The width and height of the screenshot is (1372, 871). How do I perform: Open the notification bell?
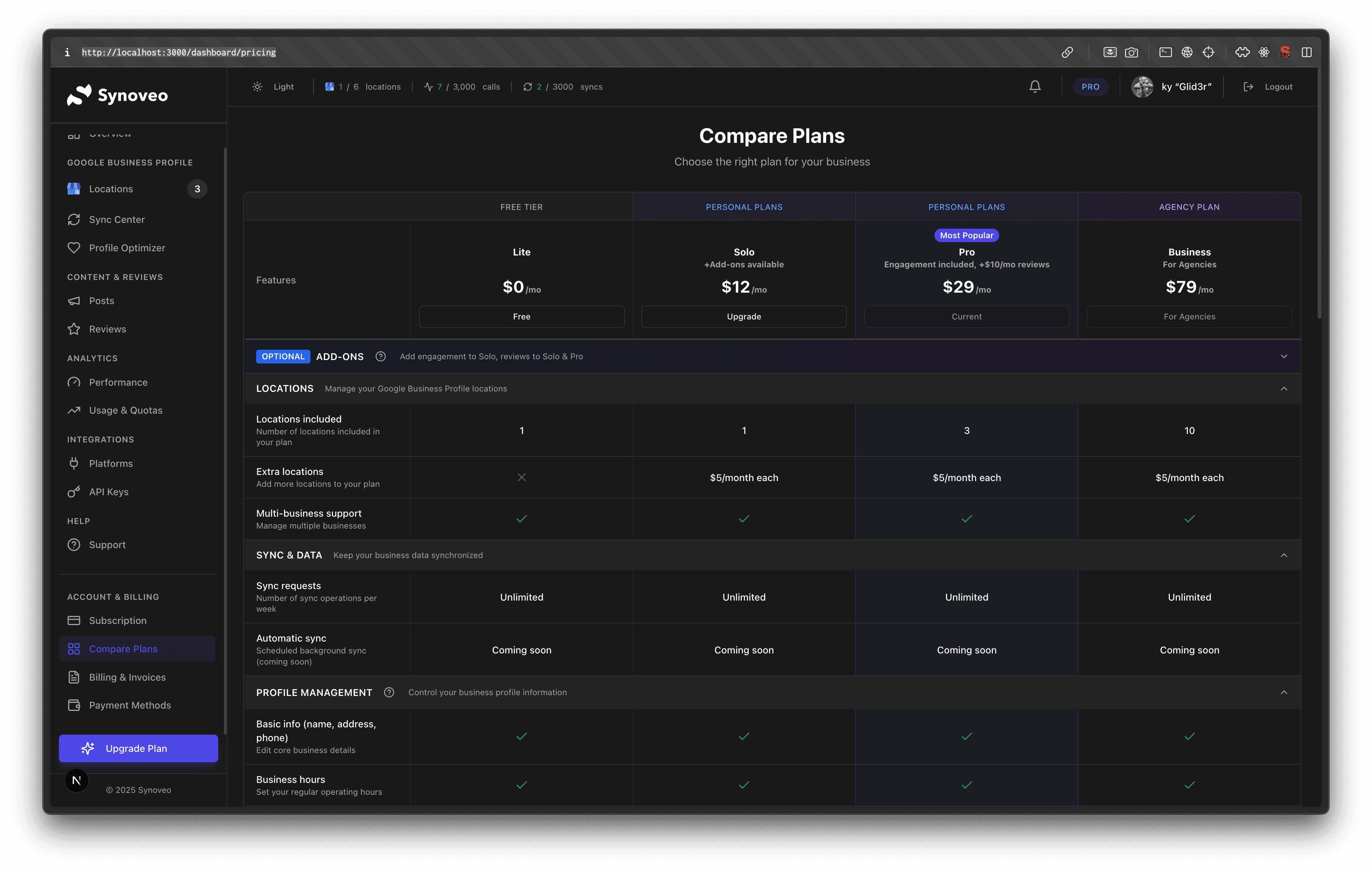click(x=1035, y=87)
